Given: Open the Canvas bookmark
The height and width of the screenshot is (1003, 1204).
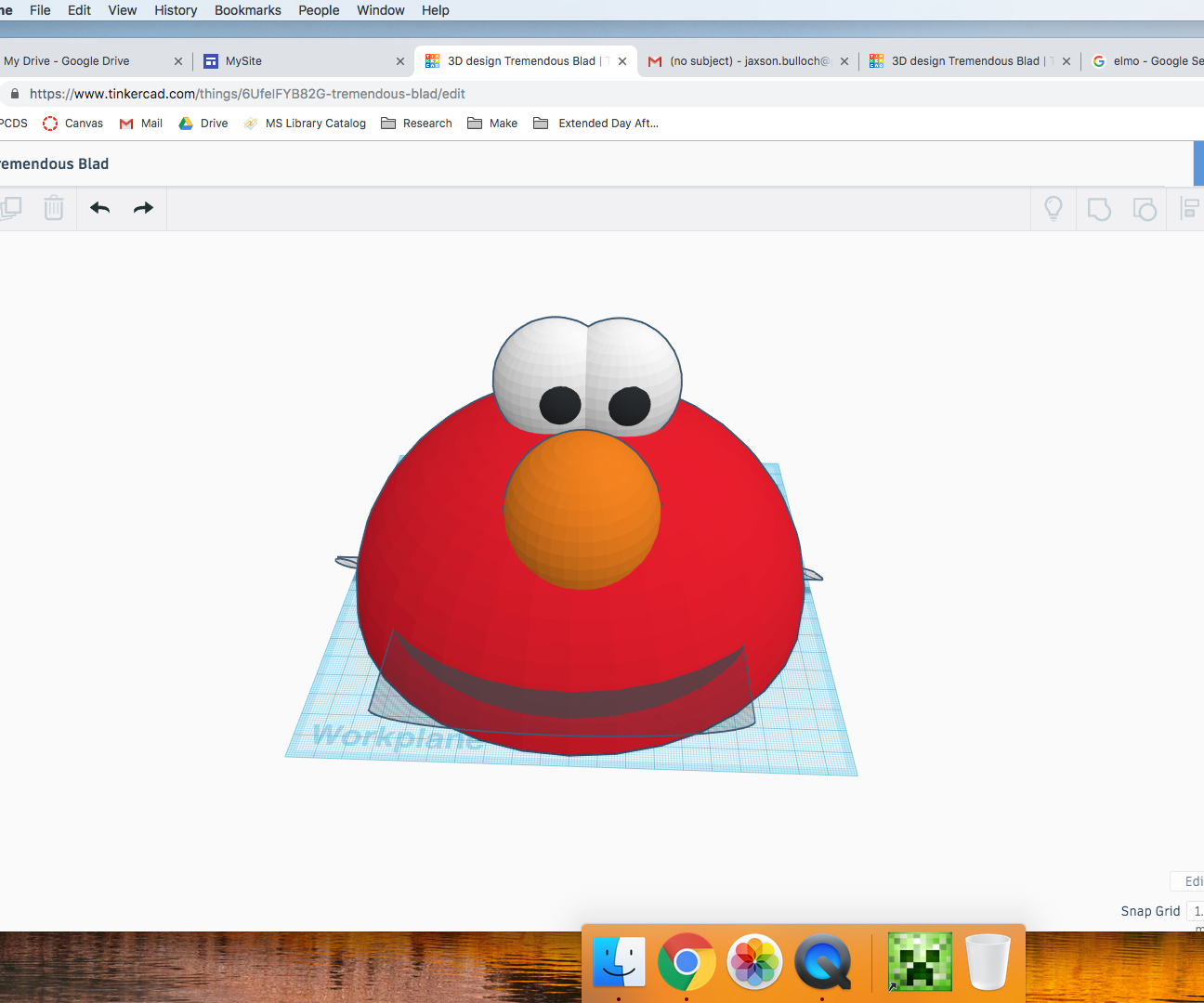Looking at the screenshot, I should pyautogui.click(x=73, y=124).
